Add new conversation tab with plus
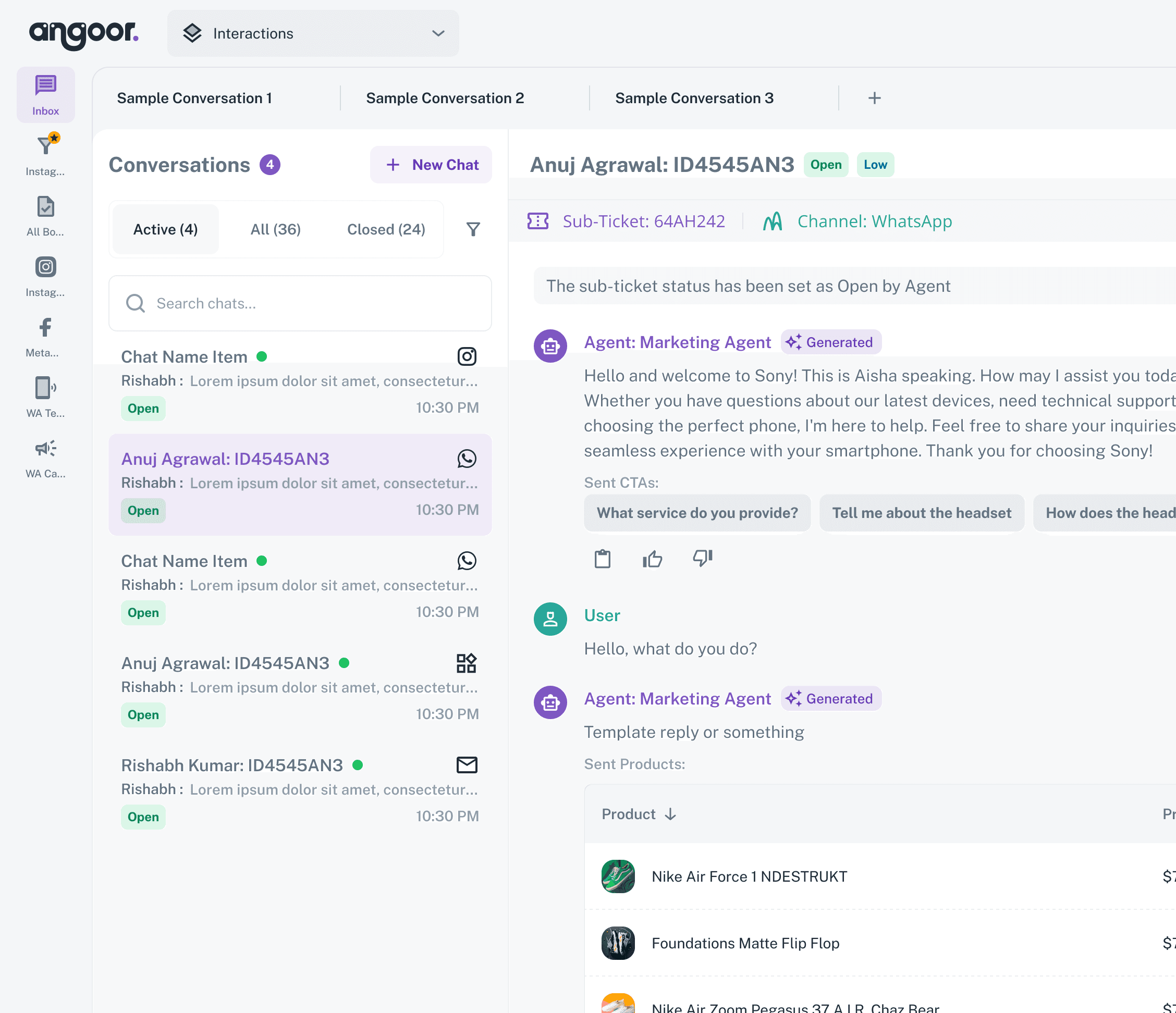This screenshot has height=1013, width=1176. (x=874, y=98)
